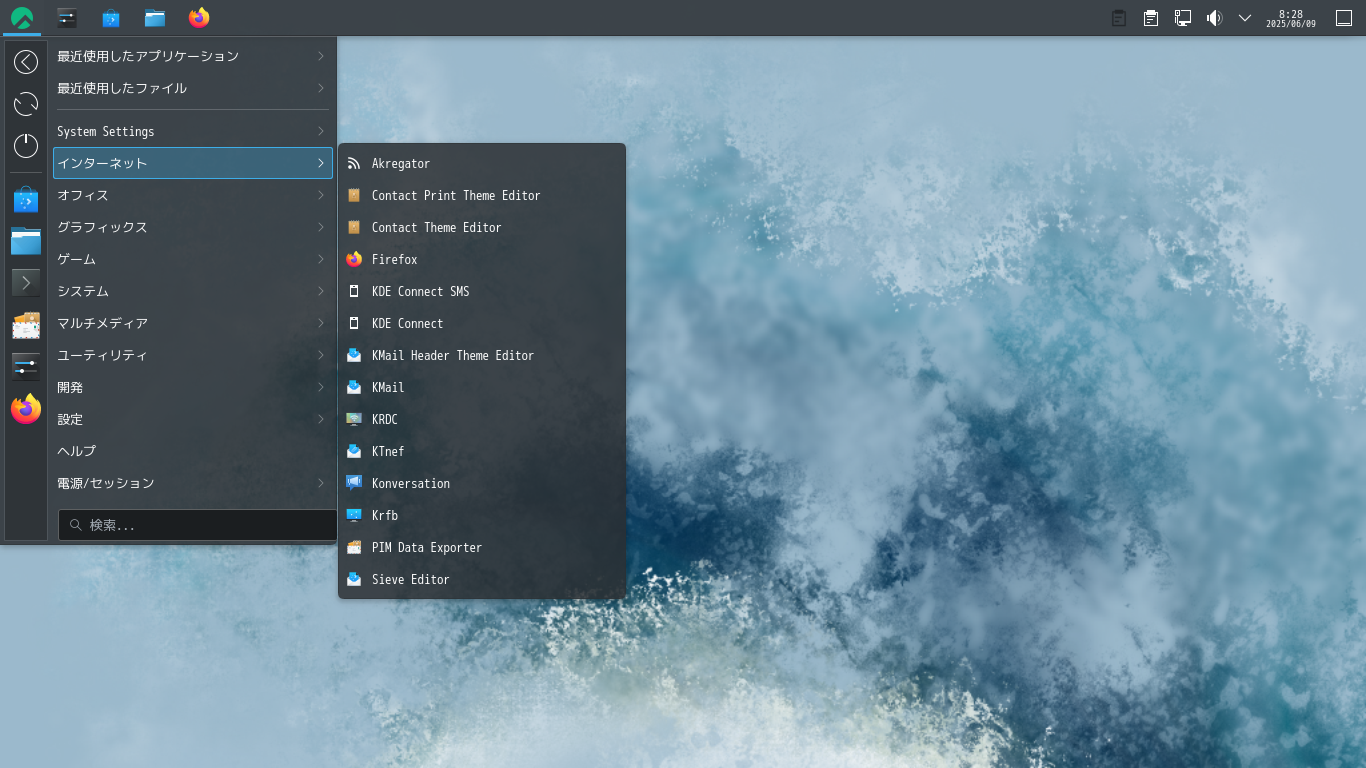Click the volume speaker icon in system tray
Image resolution: width=1366 pixels, height=768 pixels.
1214,18
